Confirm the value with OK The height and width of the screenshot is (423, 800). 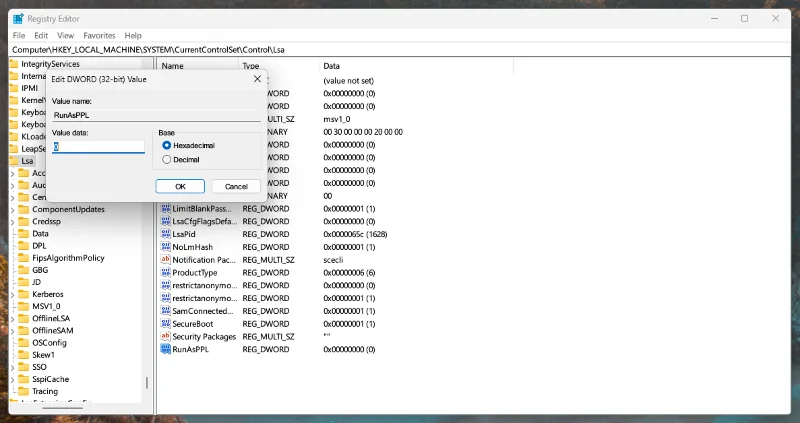point(180,186)
